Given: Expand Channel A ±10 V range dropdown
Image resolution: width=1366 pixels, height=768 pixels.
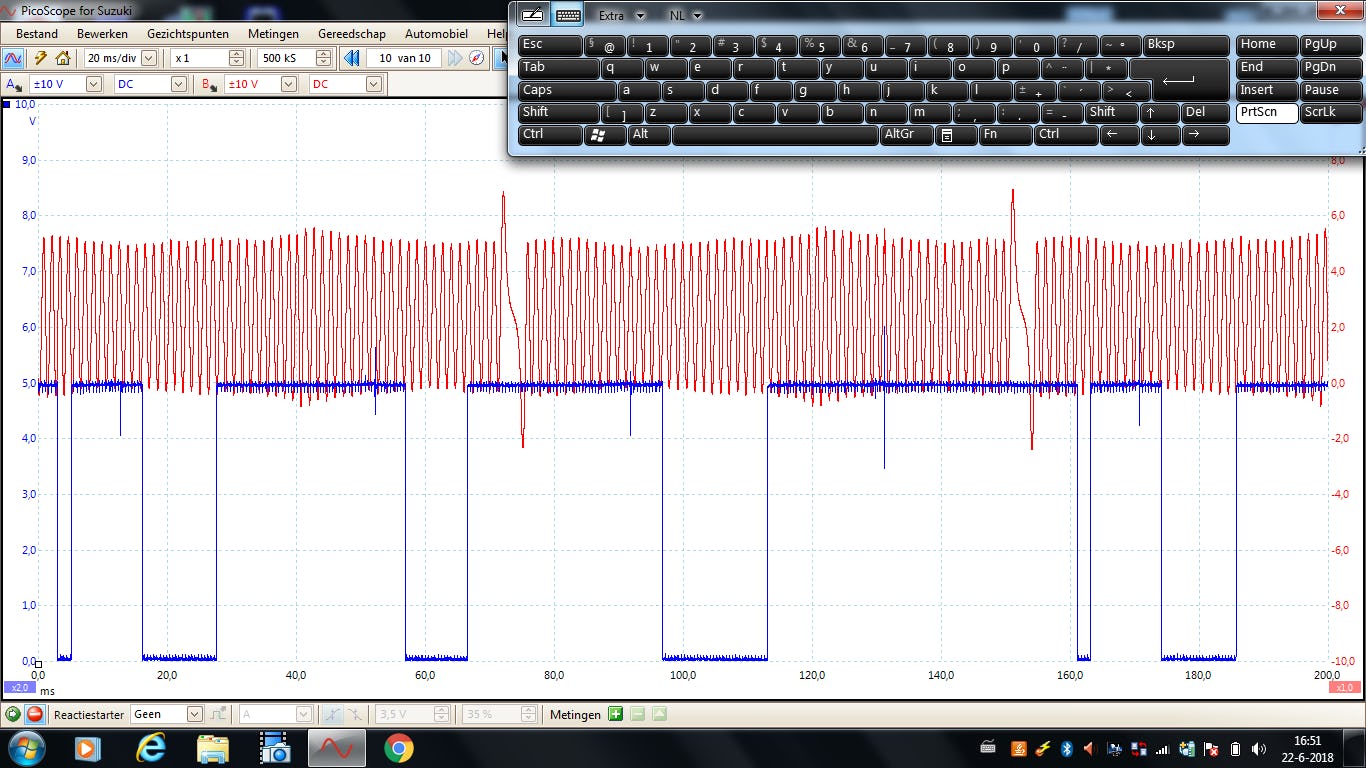Looking at the screenshot, I should coord(93,84).
